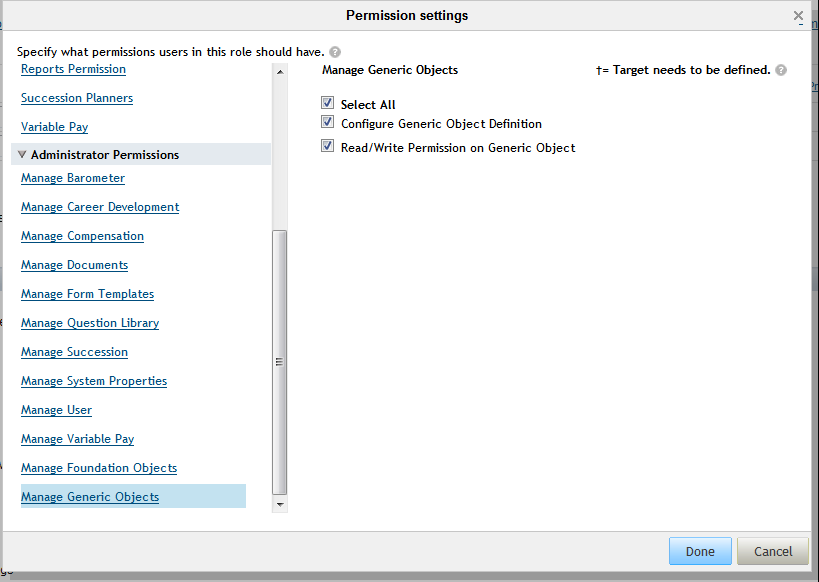Uncheck Read/Write Permission on Generic Object

coord(327,146)
